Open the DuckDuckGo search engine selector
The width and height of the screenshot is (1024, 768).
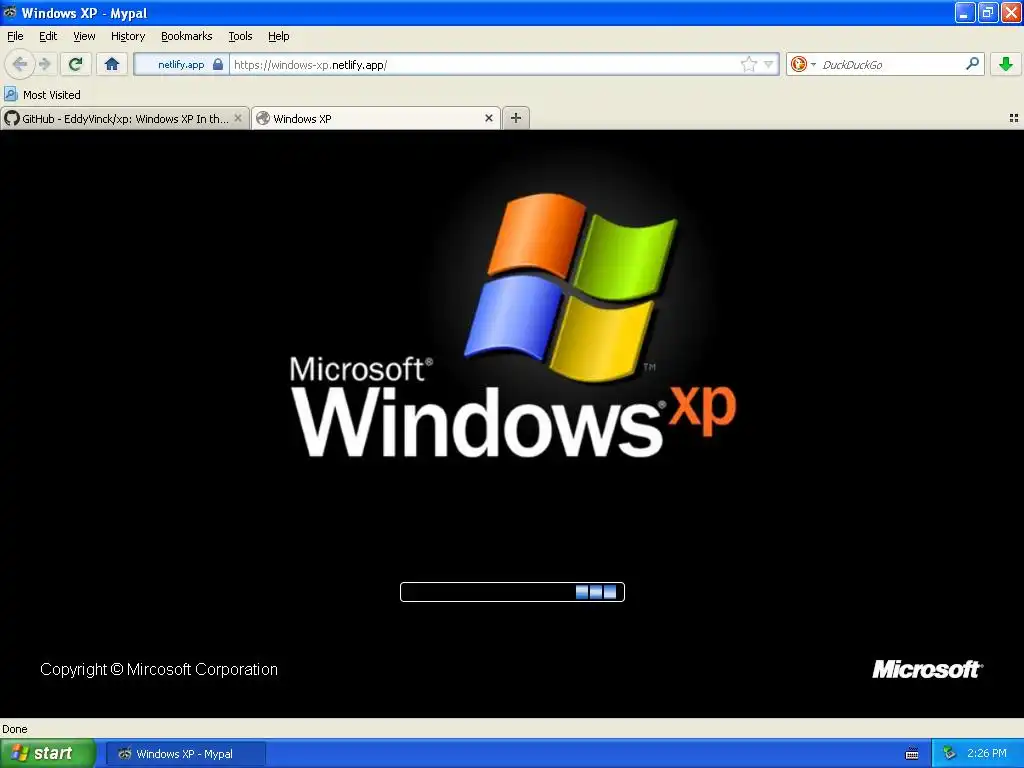pyautogui.click(x=803, y=64)
